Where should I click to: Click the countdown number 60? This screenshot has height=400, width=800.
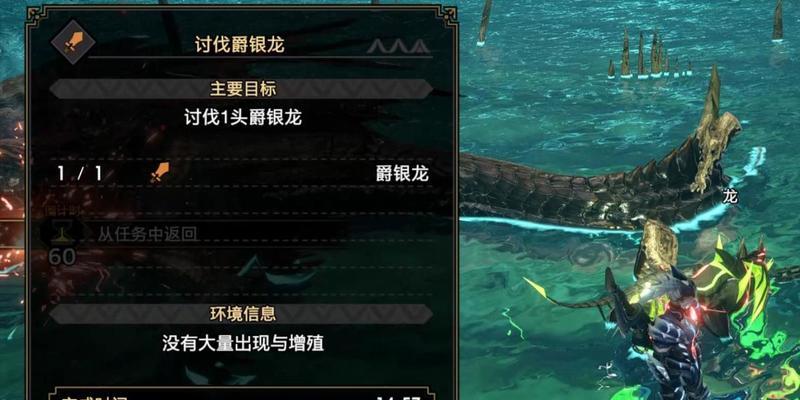62,257
